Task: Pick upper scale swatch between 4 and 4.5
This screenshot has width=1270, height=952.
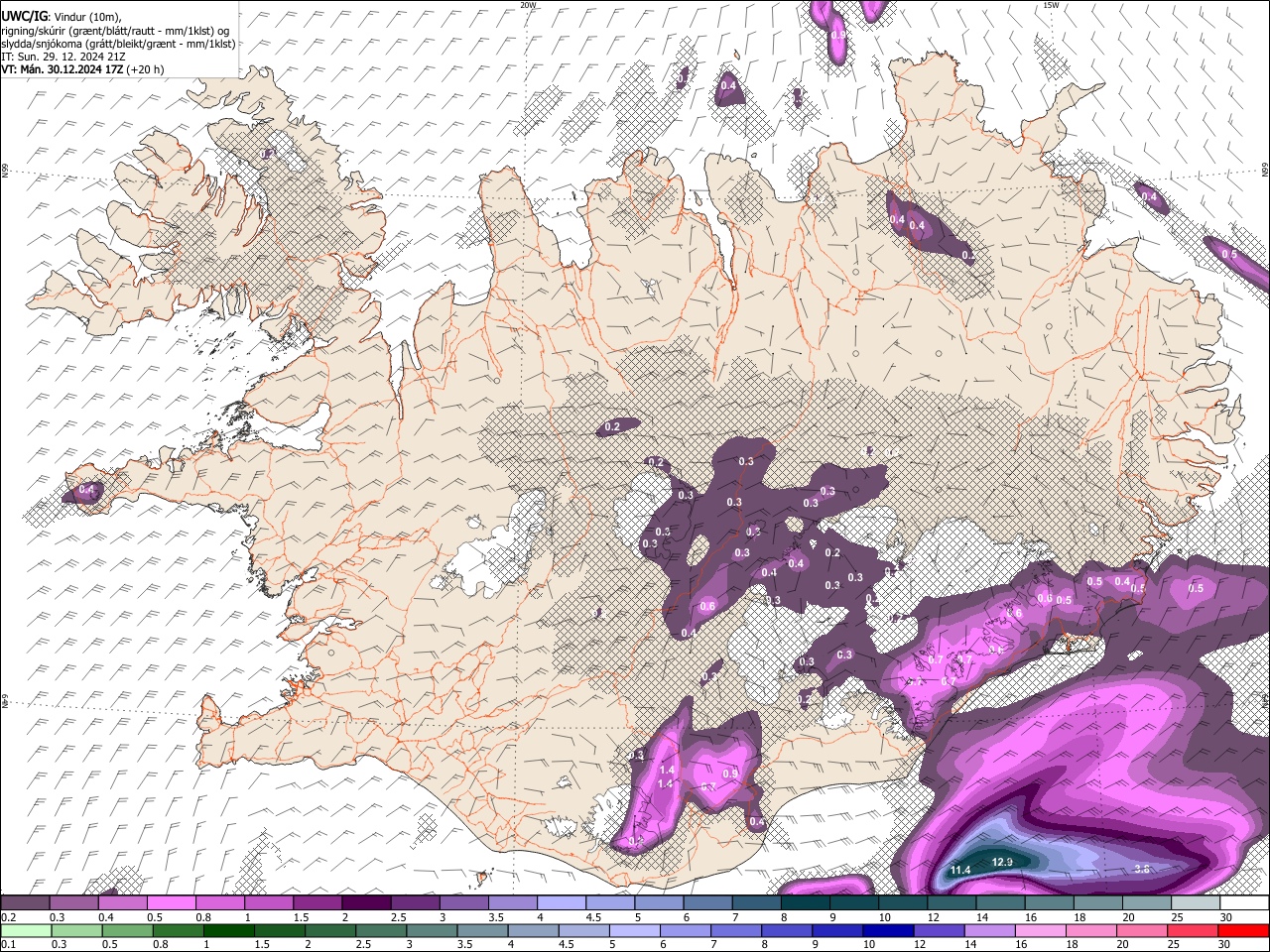Action: coord(561,903)
